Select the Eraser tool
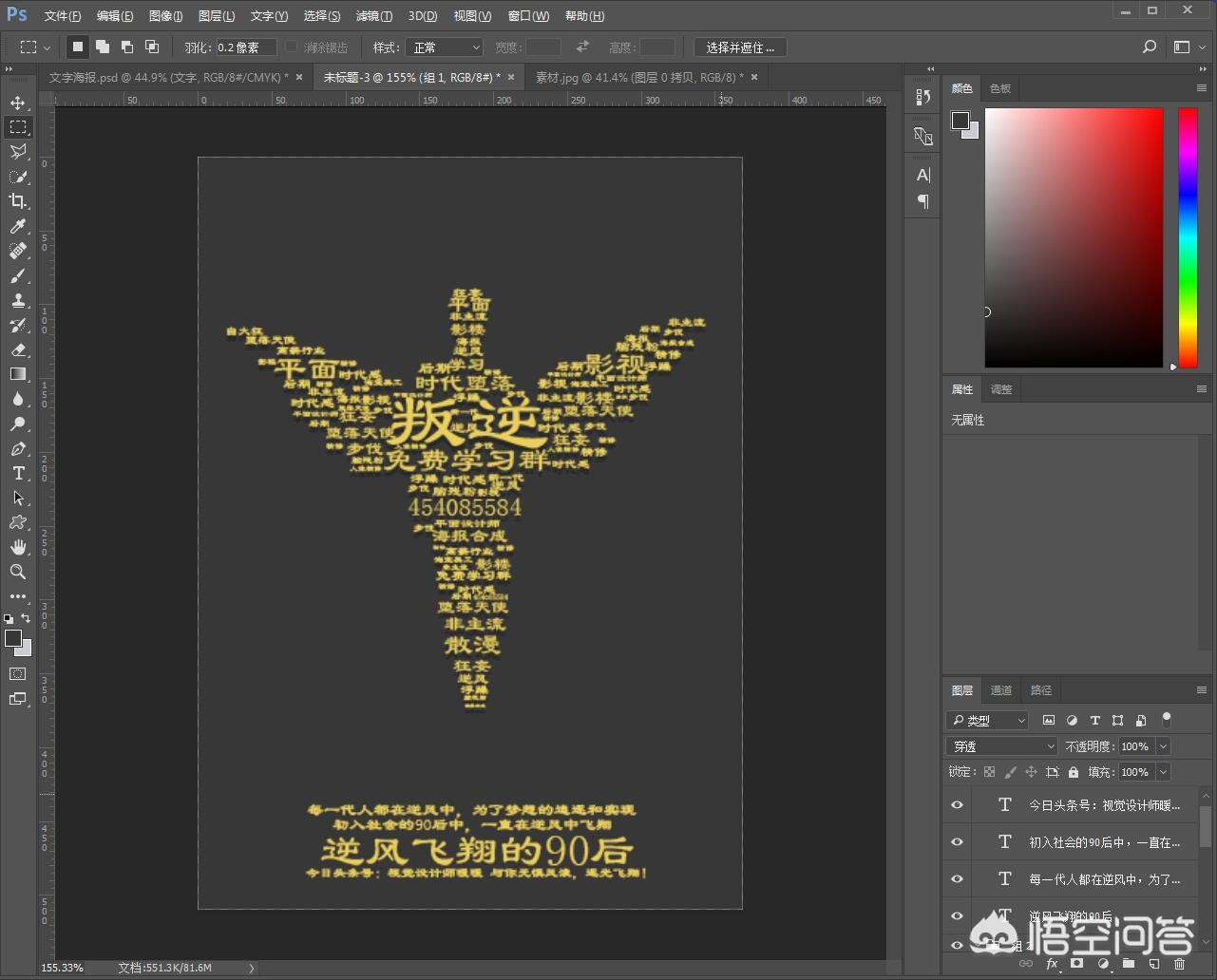This screenshot has height=980, width=1217. (x=18, y=350)
